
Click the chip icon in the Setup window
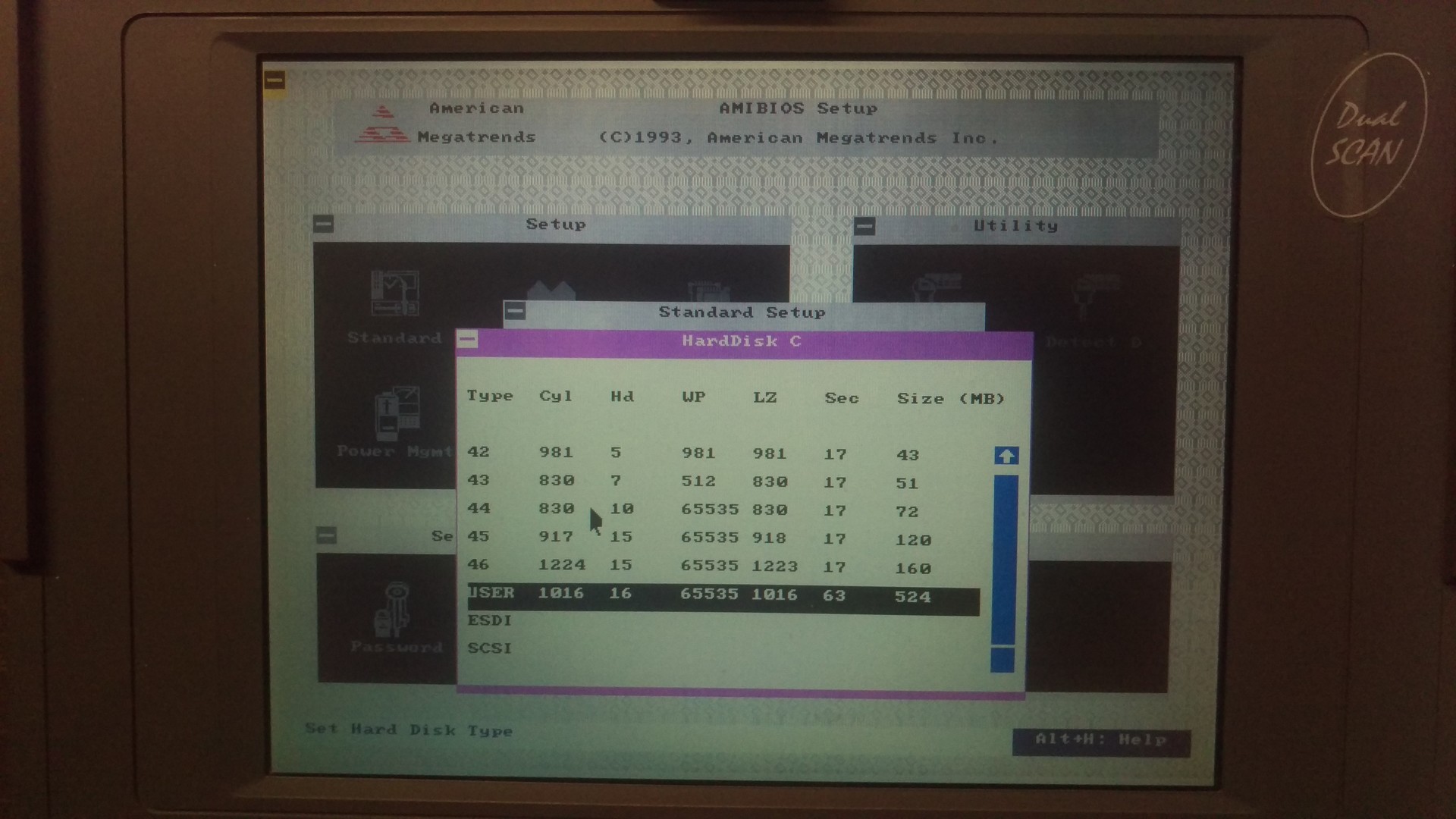point(709,292)
